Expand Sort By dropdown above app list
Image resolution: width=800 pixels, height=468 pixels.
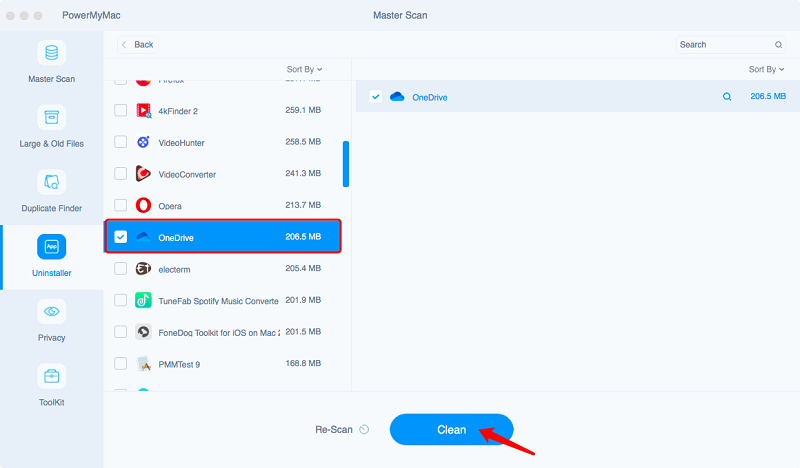point(304,69)
